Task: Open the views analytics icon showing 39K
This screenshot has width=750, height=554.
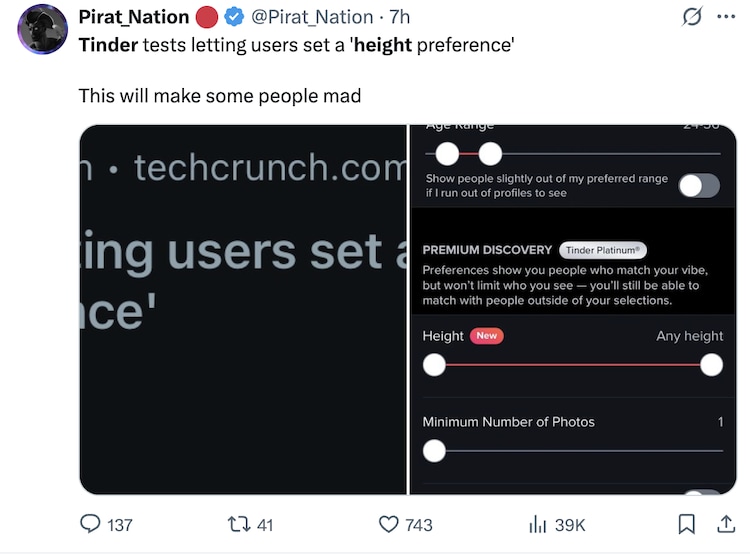Action: pos(538,524)
